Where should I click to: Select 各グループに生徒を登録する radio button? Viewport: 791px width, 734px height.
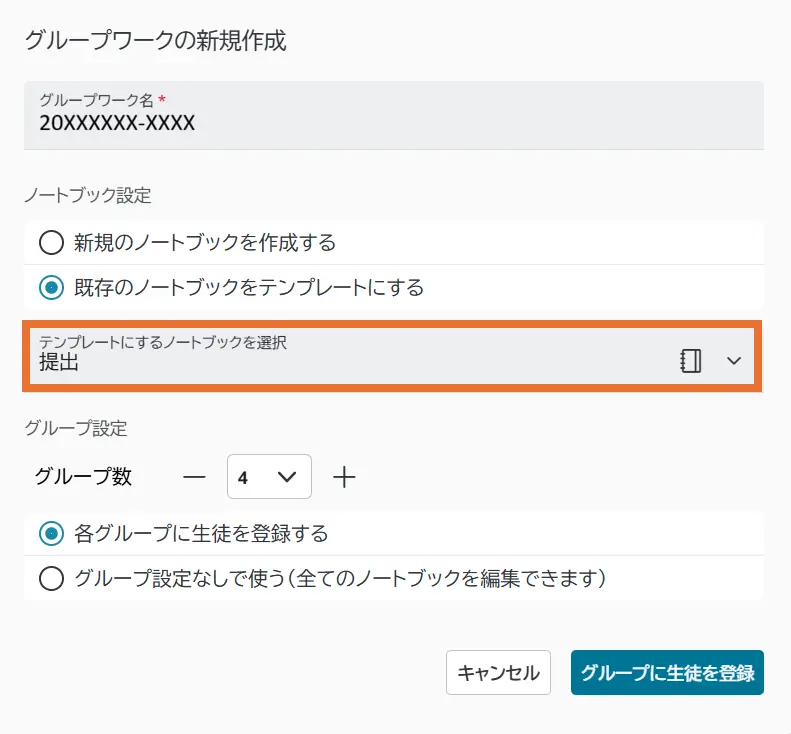pyautogui.click(x=51, y=534)
